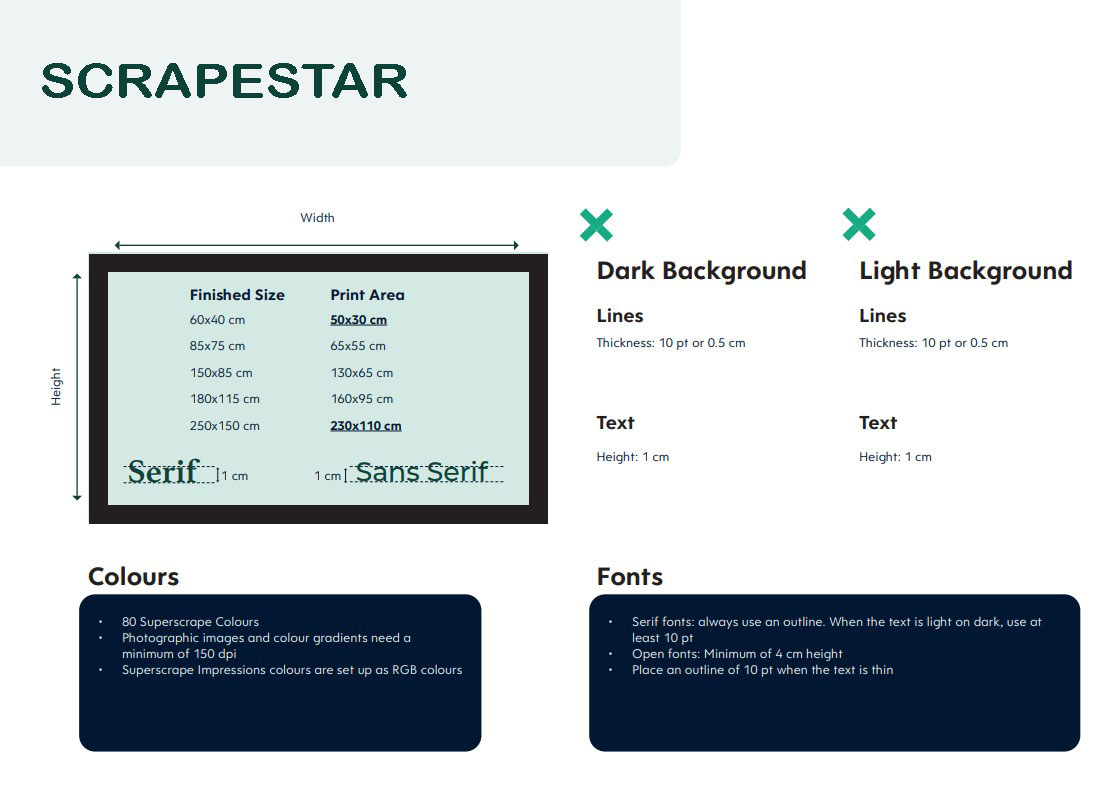The image size is (1120, 790).
Task: Click the Open fonts minimum height bullet
Action: coord(737,654)
